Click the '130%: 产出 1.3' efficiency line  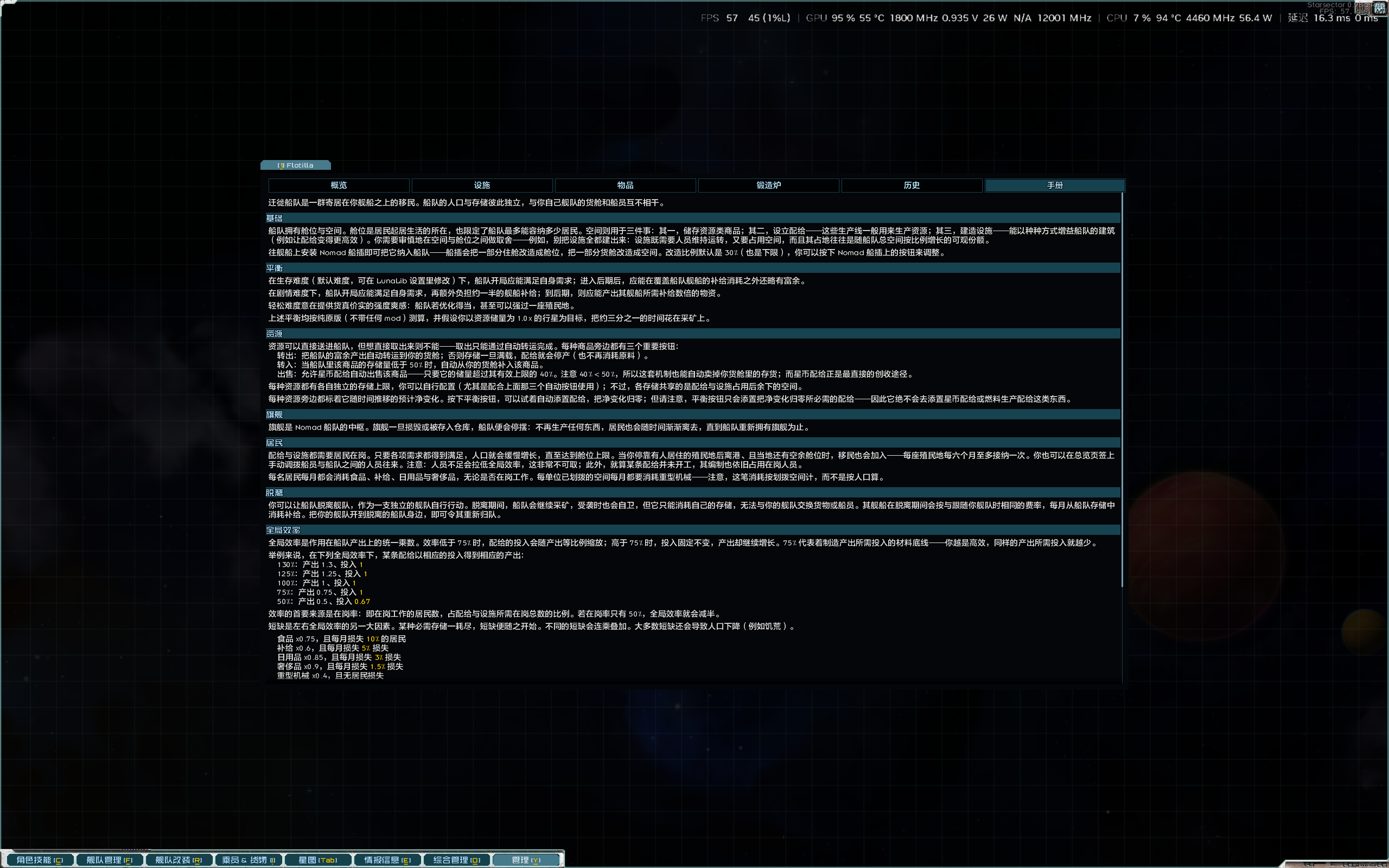(320, 564)
